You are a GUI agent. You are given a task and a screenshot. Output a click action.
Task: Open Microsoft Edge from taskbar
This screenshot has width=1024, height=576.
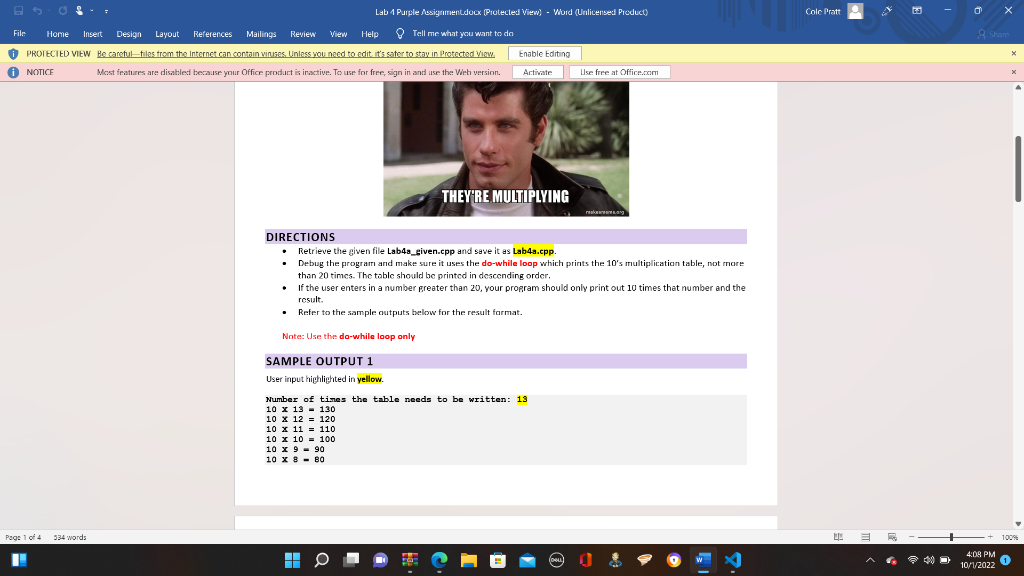[440, 560]
